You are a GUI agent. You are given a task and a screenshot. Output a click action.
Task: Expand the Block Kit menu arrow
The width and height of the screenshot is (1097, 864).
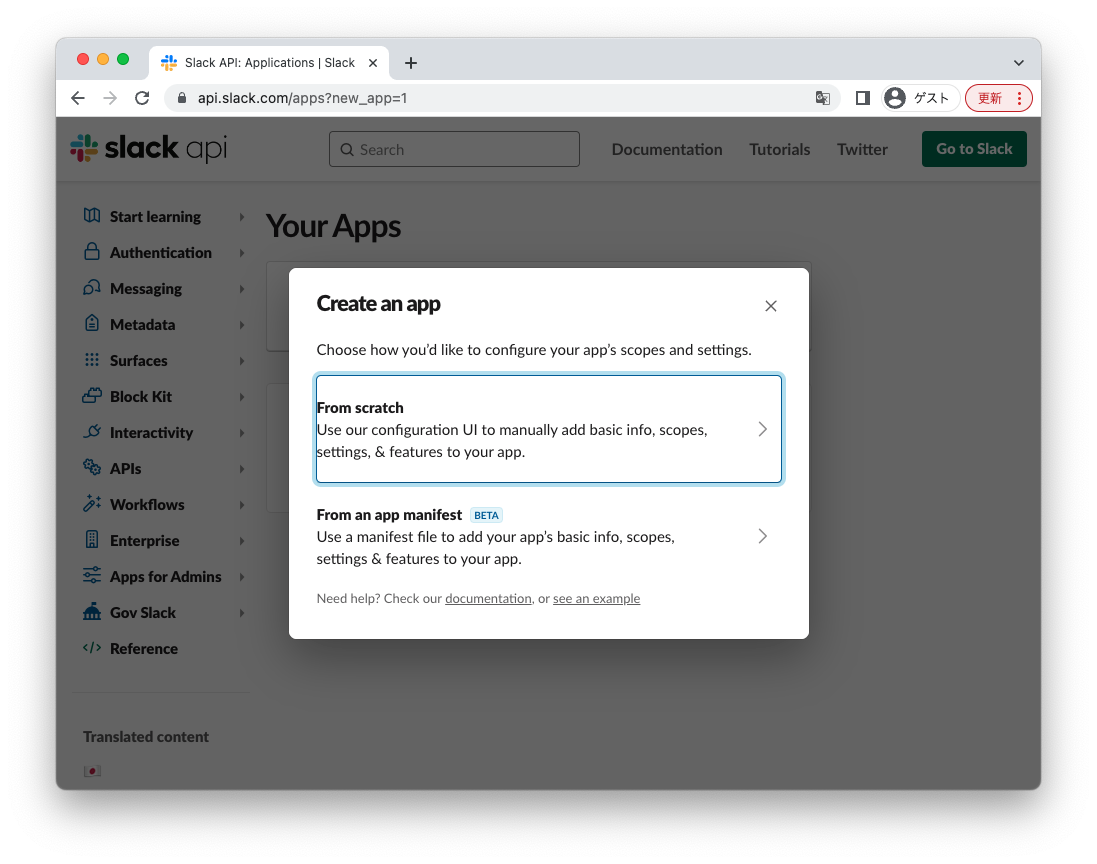[x=241, y=397]
